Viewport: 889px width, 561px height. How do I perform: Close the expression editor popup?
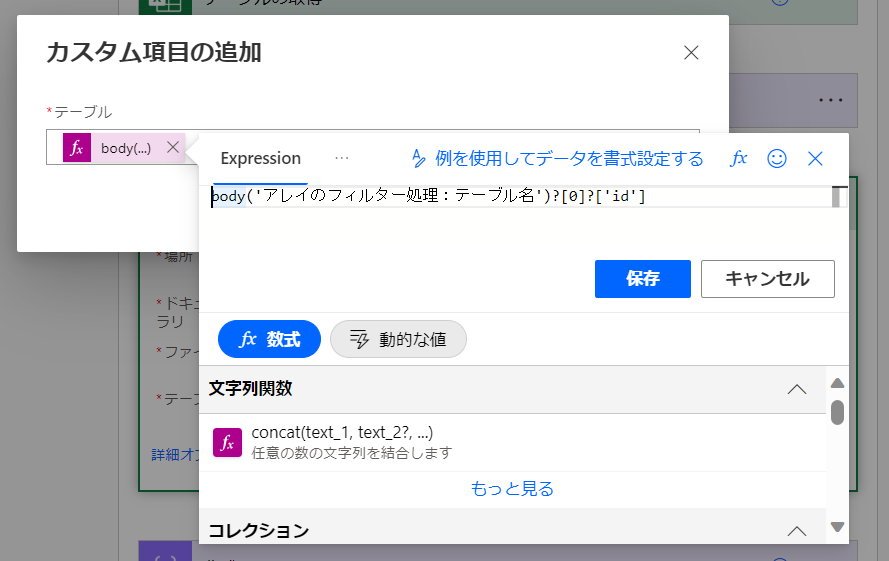(x=815, y=158)
